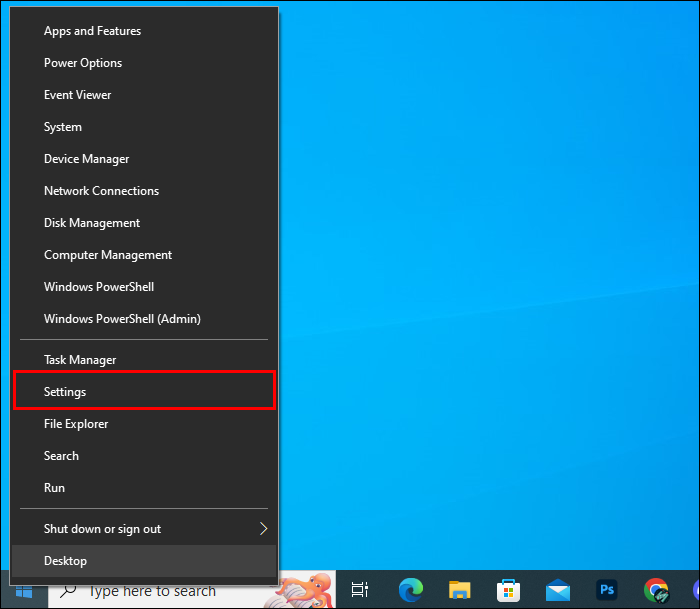Image resolution: width=700 pixels, height=609 pixels.
Task: Open Google Chrome from the taskbar
Action: (x=655, y=590)
